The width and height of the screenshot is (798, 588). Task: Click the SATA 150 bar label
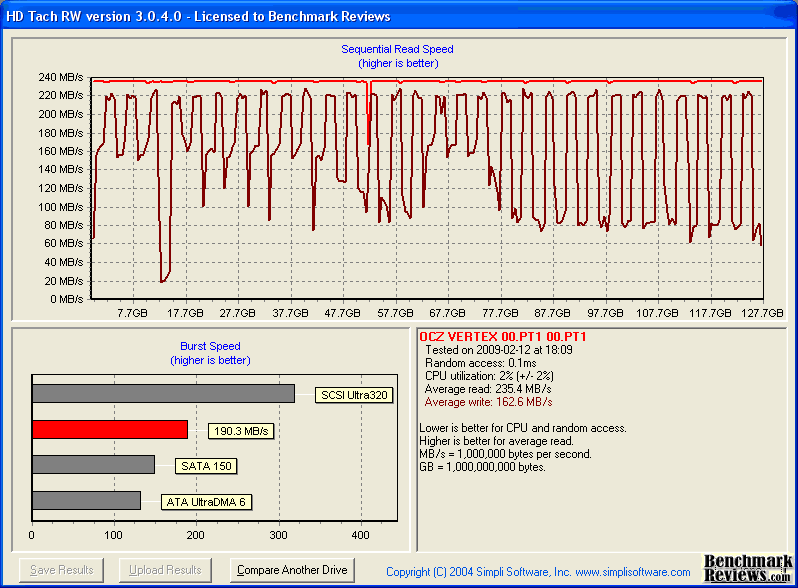click(206, 466)
